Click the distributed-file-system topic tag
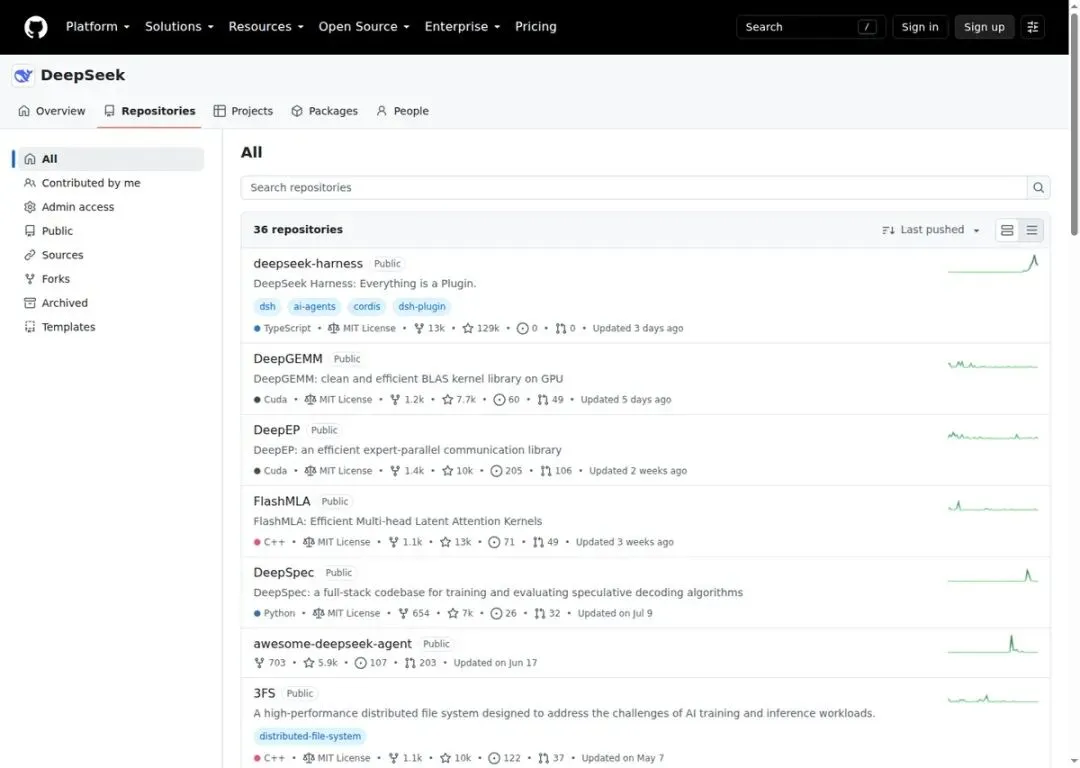The height and width of the screenshot is (768, 1080). click(310, 736)
